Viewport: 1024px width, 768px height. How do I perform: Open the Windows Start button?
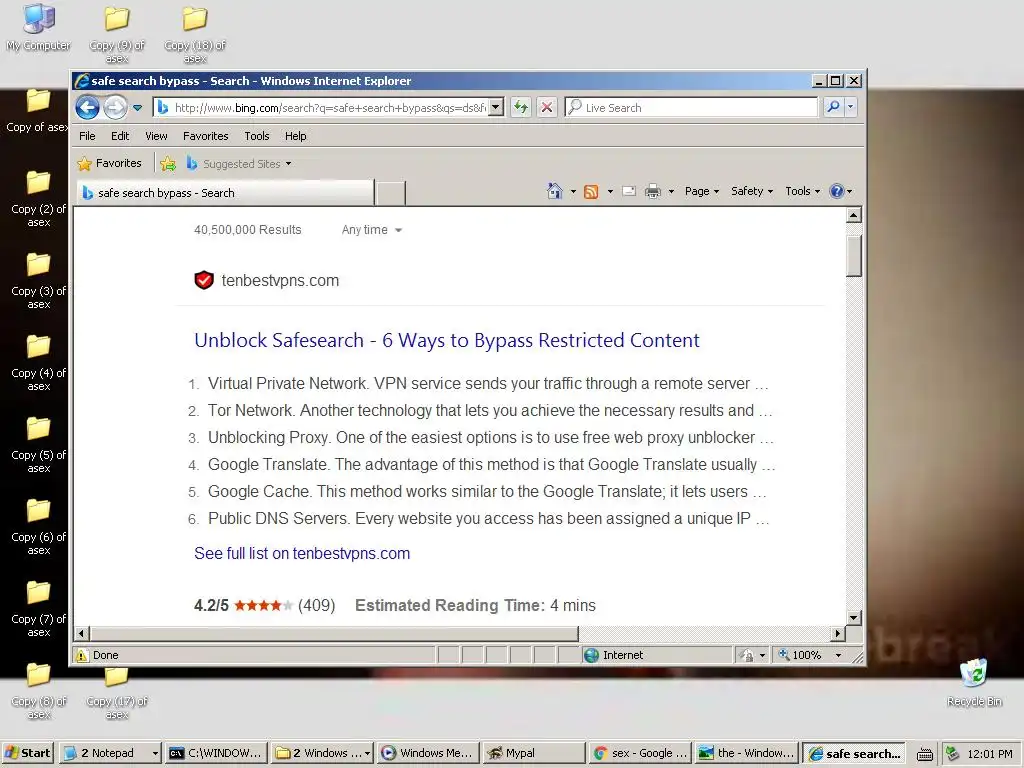pos(27,753)
